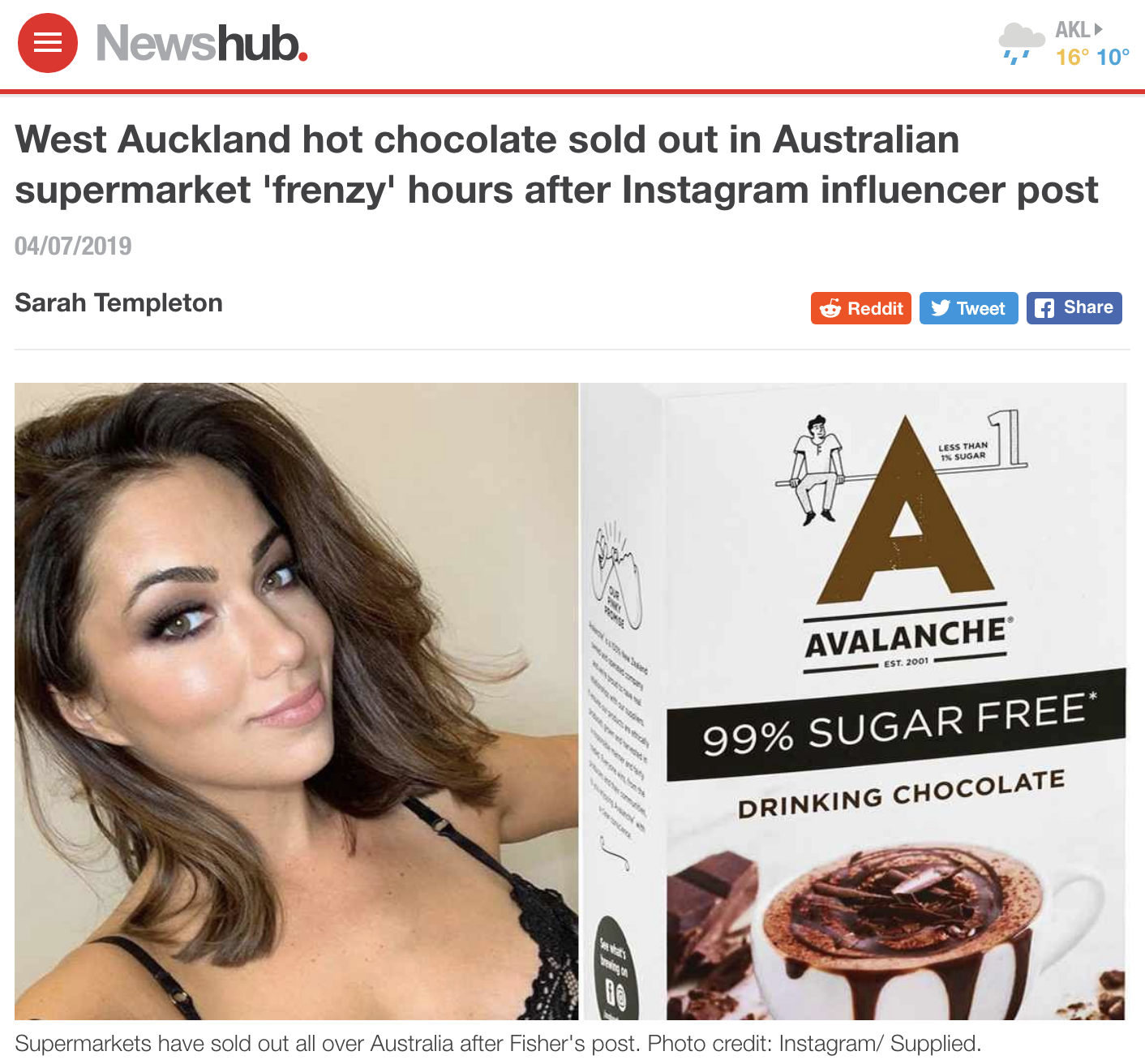Click the Facebook f icon
The width and height of the screenshot is (1145, 1064).
[x=1045, y=308]
